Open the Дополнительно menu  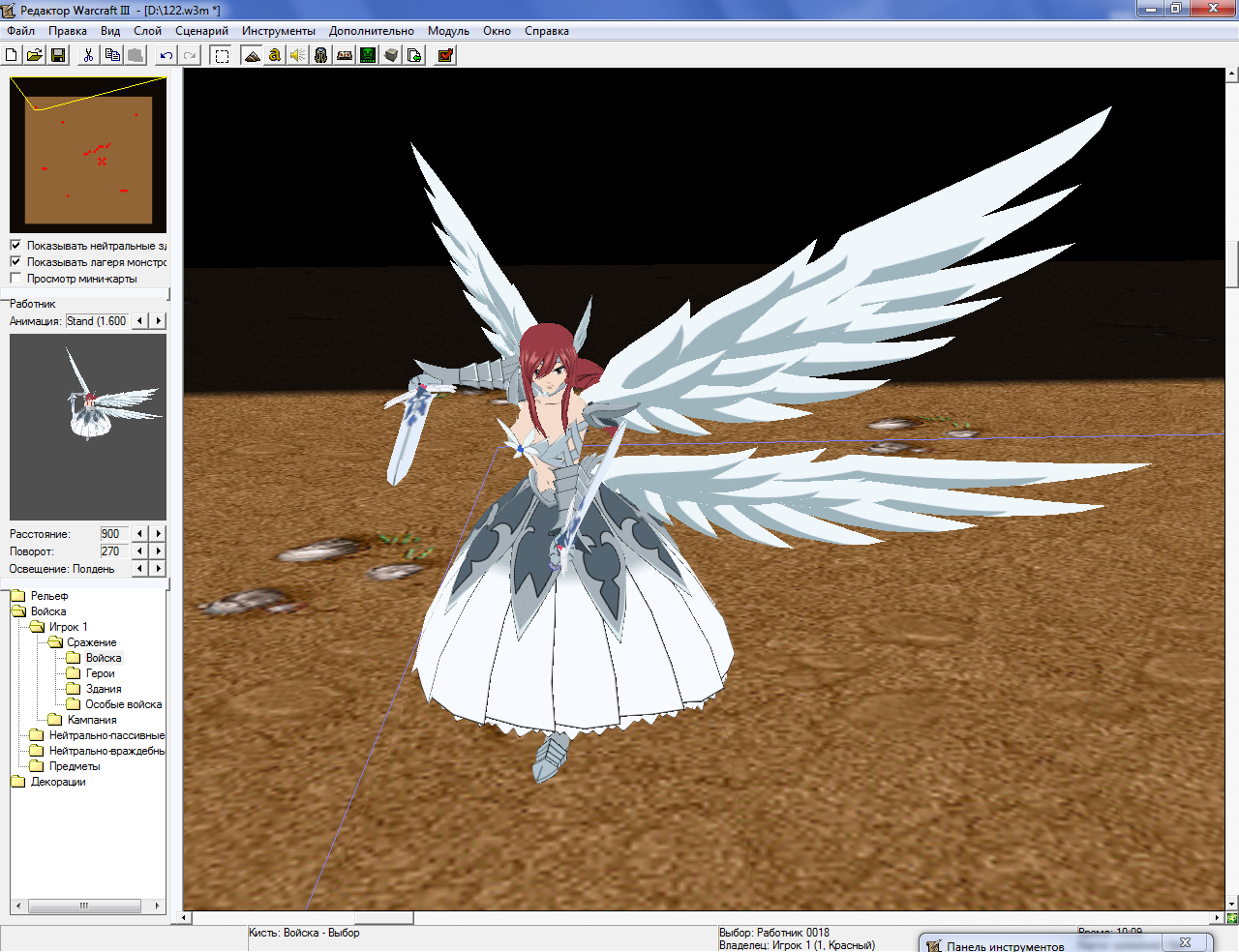pos(371,31)
